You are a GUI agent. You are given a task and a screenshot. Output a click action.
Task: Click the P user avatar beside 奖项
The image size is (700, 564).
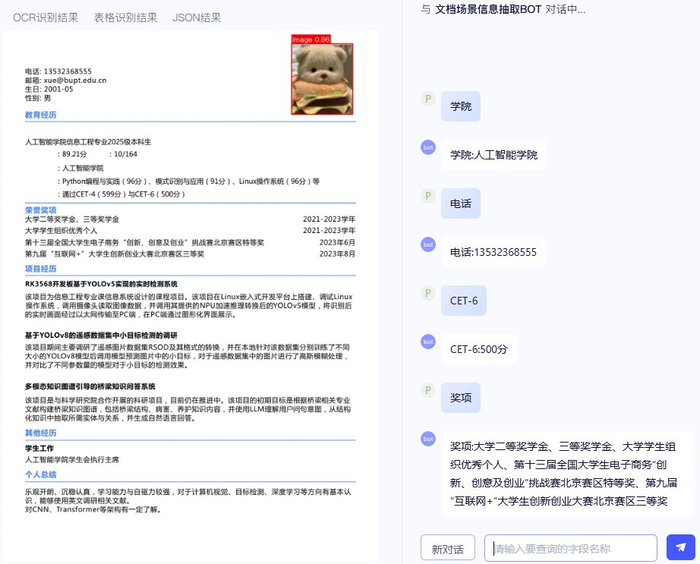(x=428, y=390)
